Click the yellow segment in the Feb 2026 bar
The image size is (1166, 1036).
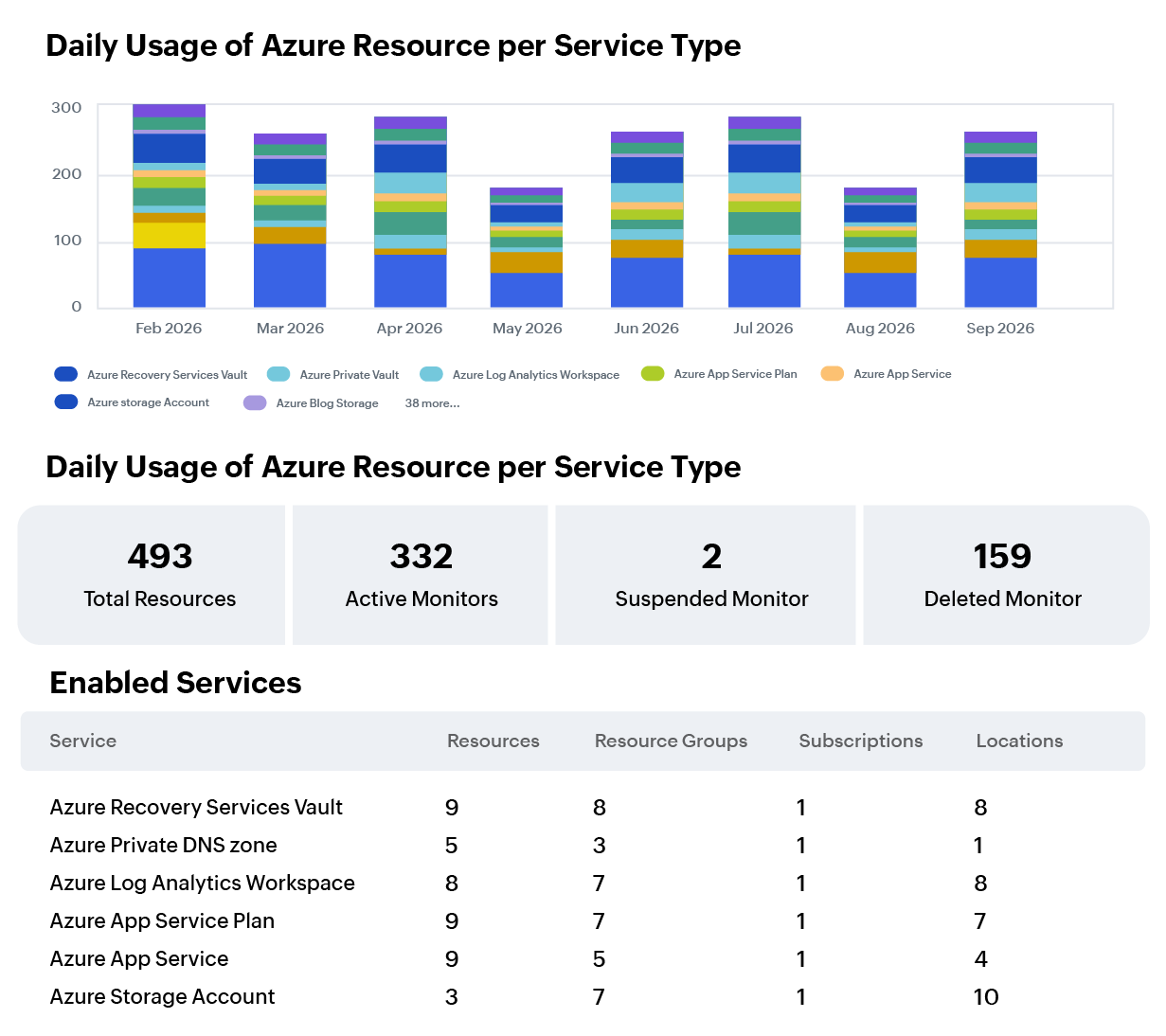(170, 235)
